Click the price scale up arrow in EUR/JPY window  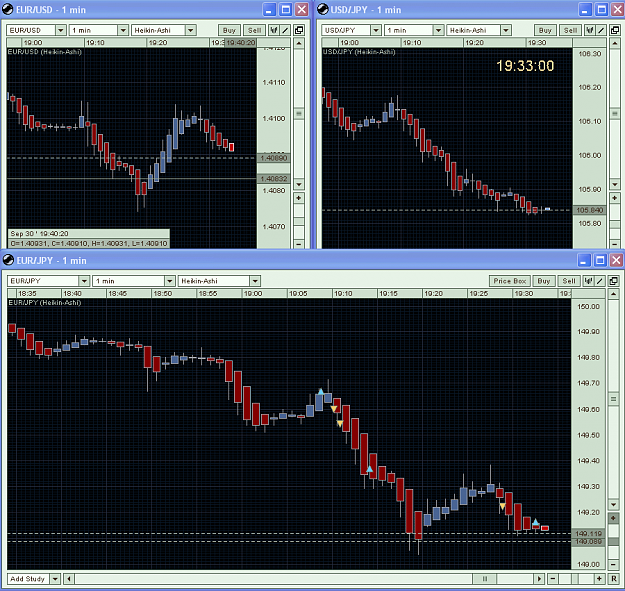coord(614,294)
